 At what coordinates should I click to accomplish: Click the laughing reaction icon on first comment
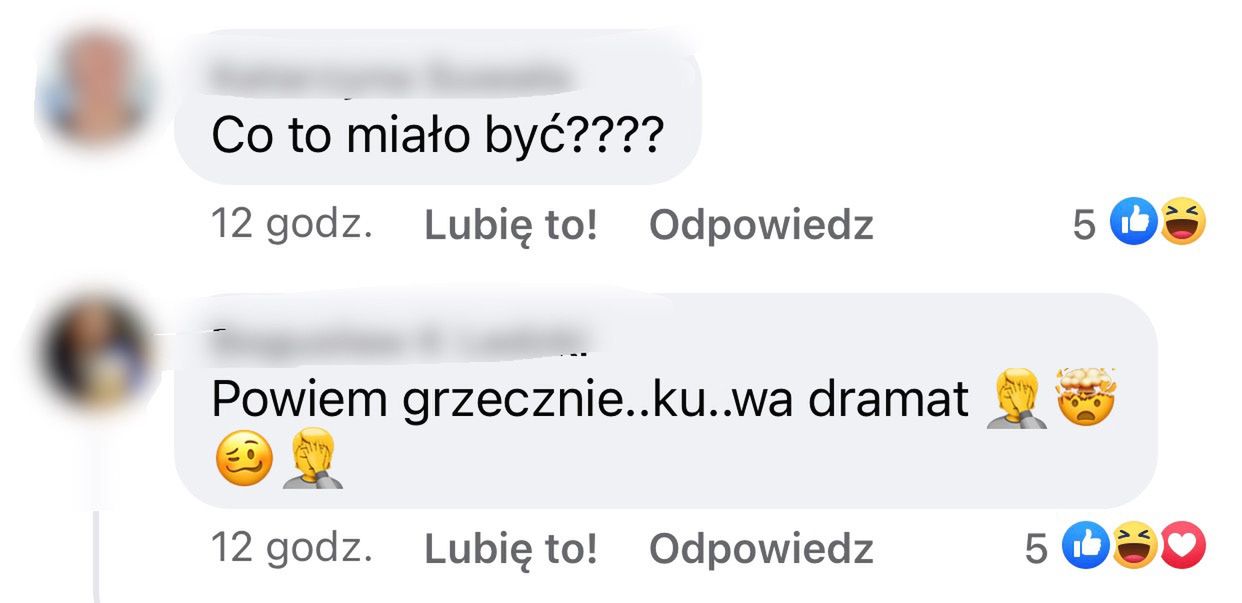coord(1181,223)
